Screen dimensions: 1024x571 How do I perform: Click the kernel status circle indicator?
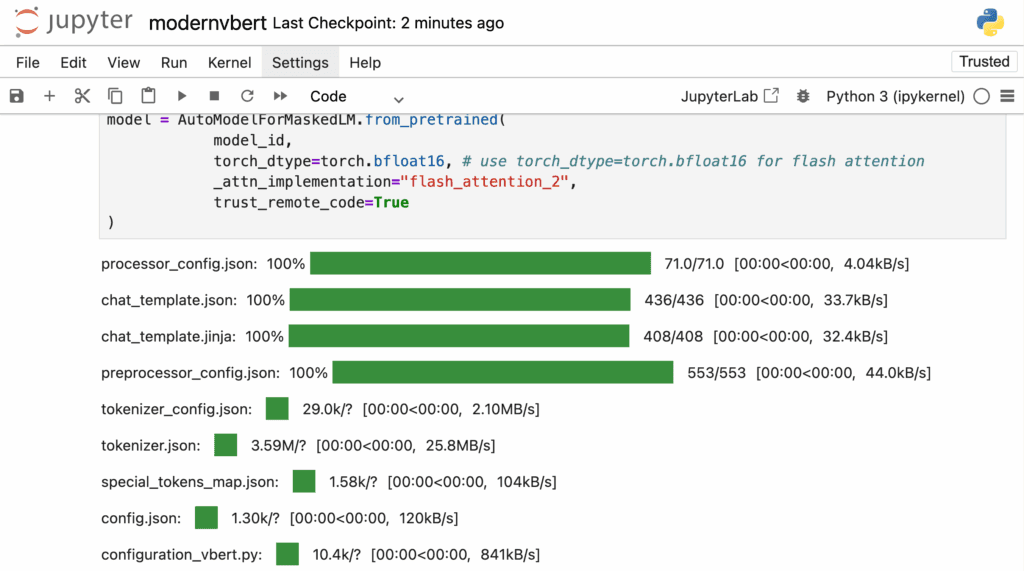(x=981, y=97)
